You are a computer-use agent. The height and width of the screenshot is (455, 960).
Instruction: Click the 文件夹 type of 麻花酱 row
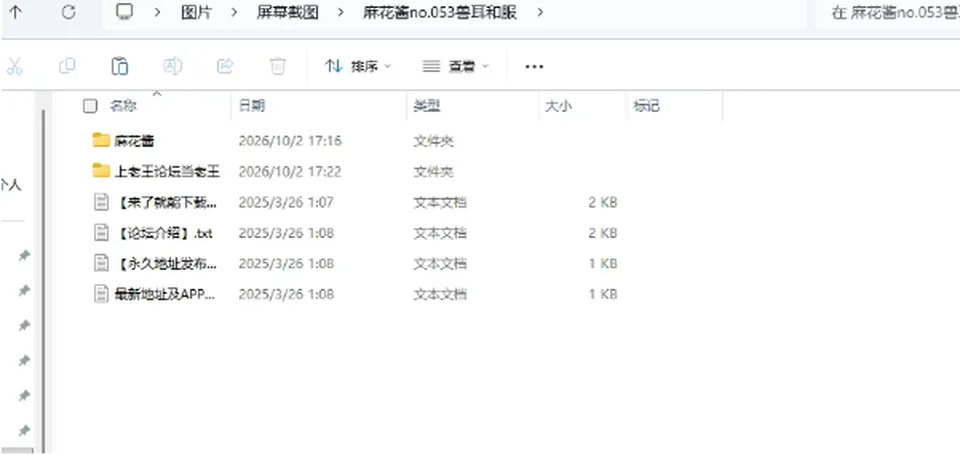coord(433,141)
